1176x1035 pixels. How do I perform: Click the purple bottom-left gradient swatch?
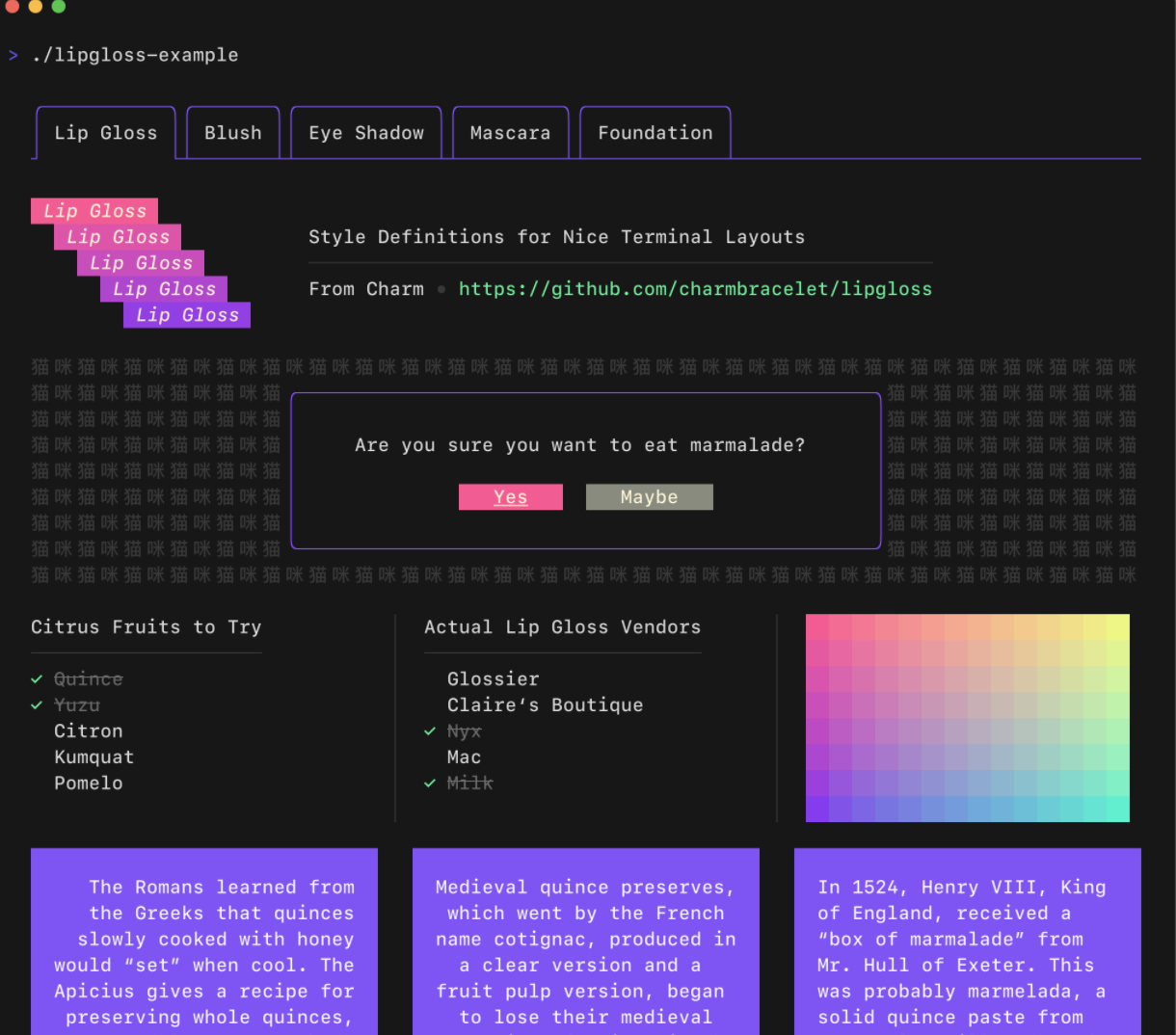[x=817, y=809]
